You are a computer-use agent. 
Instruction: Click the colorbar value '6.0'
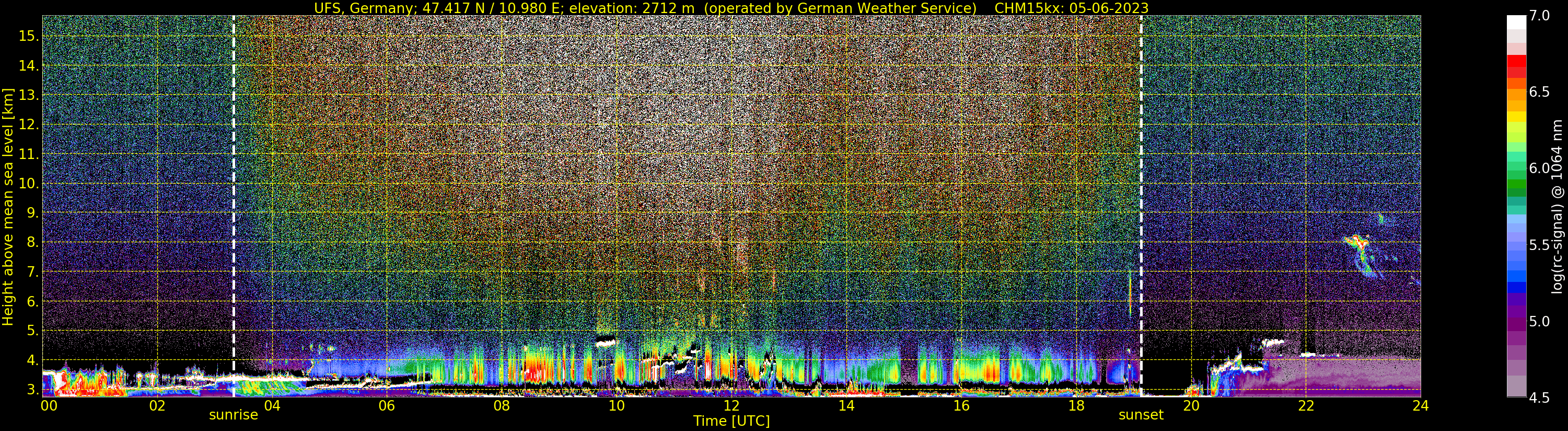click(1539, 168)
